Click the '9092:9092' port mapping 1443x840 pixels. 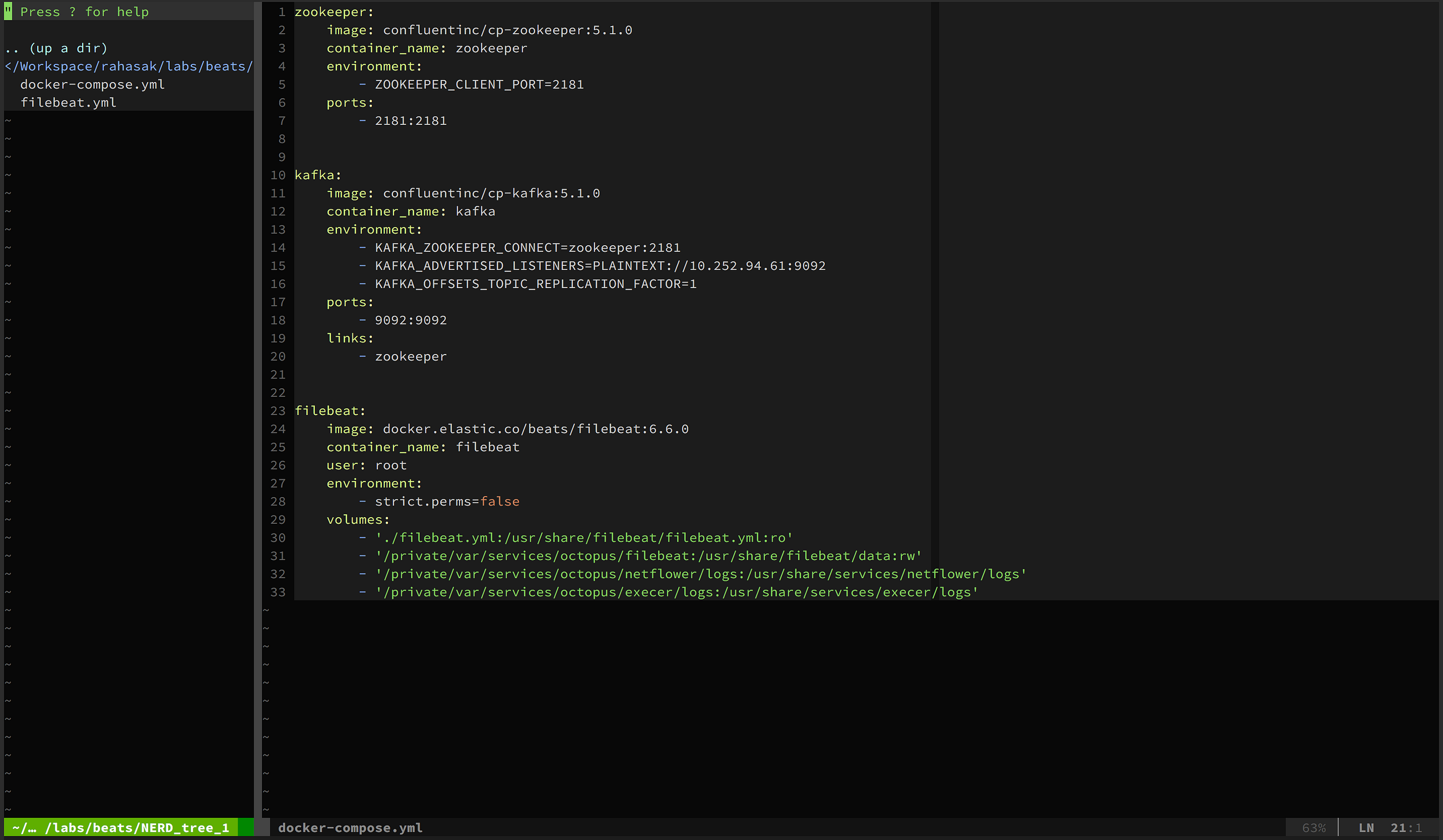click(x=410, y=320)
